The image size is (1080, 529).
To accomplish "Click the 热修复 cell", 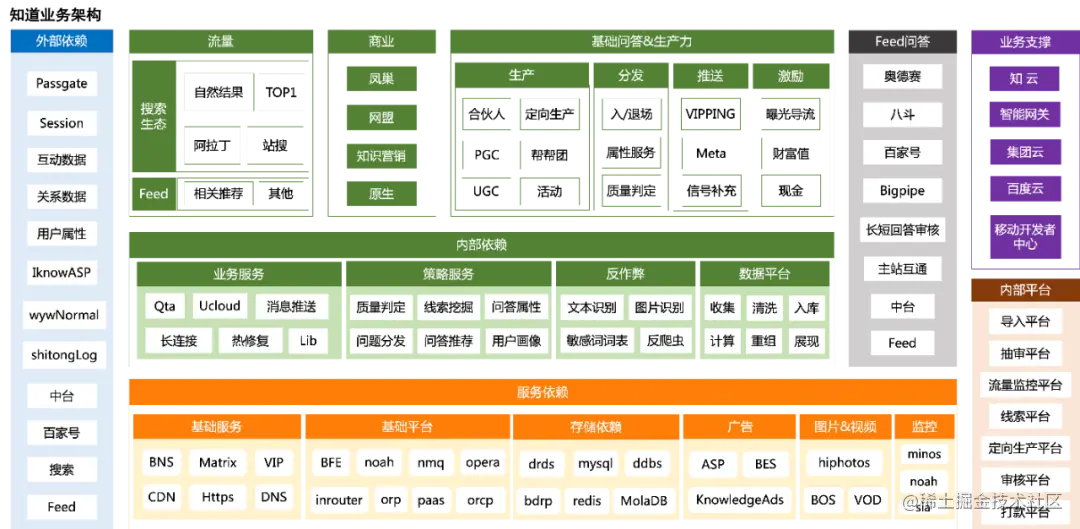I will click(251, 340).
